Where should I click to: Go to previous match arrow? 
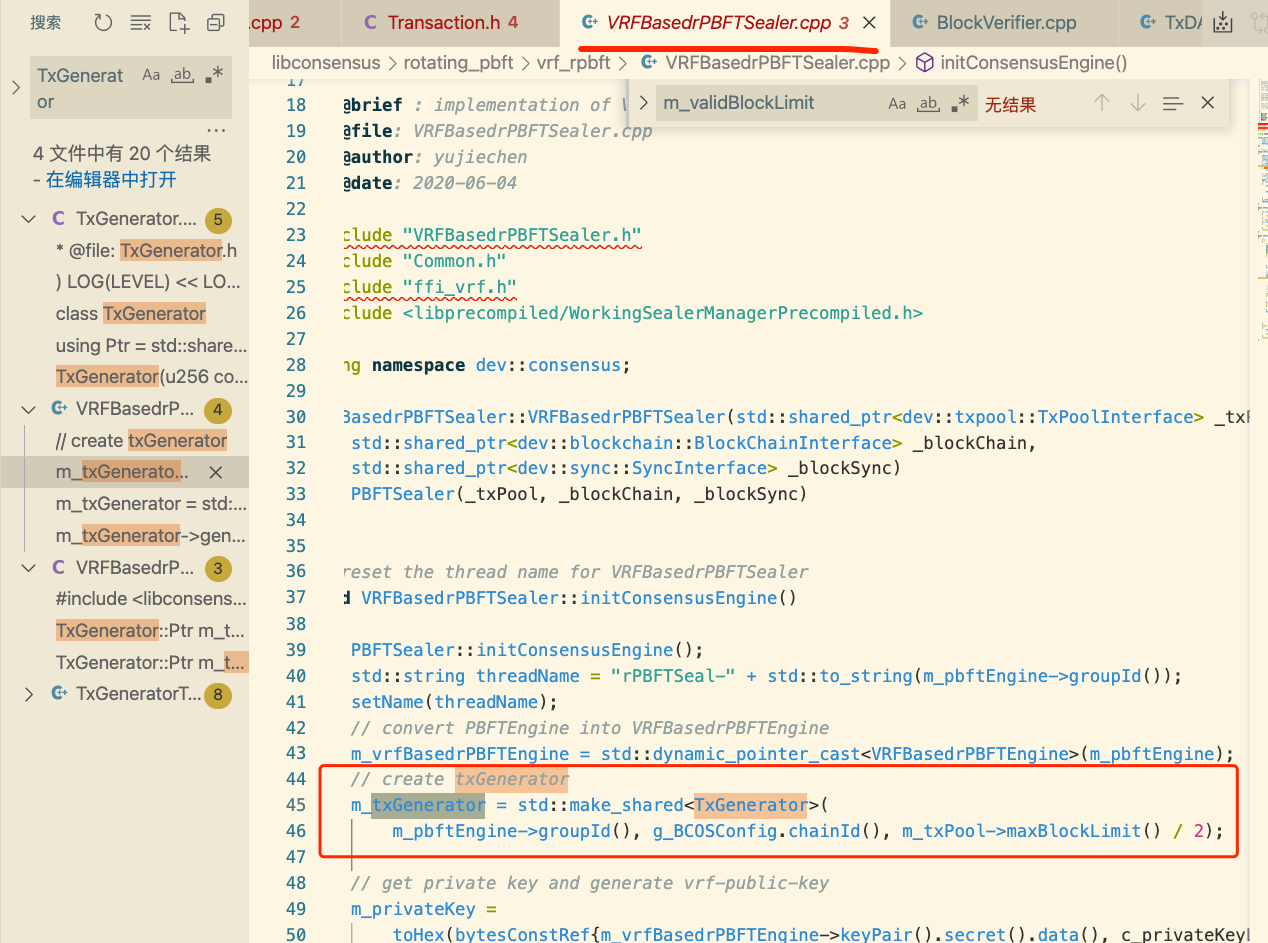coord(1101,103)
